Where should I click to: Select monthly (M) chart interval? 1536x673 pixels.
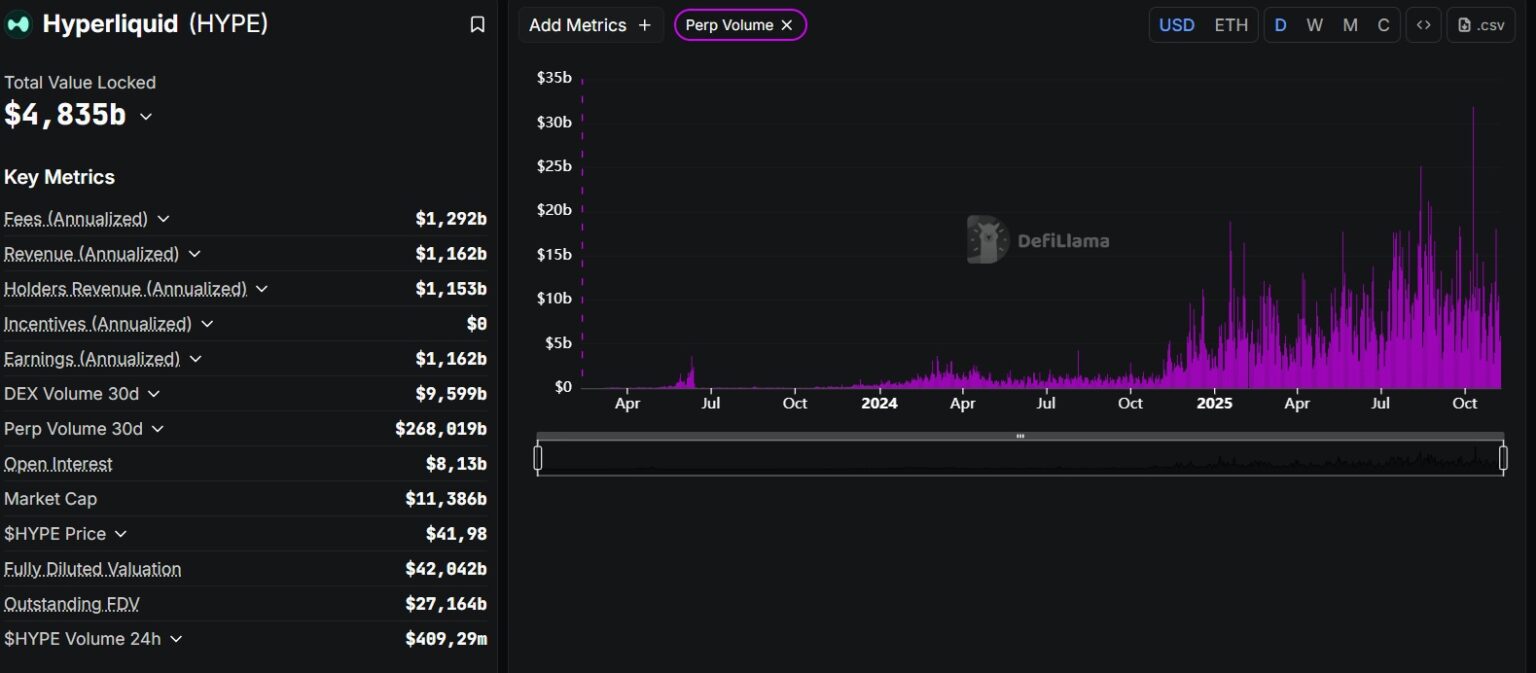[x=1350, y=25]
